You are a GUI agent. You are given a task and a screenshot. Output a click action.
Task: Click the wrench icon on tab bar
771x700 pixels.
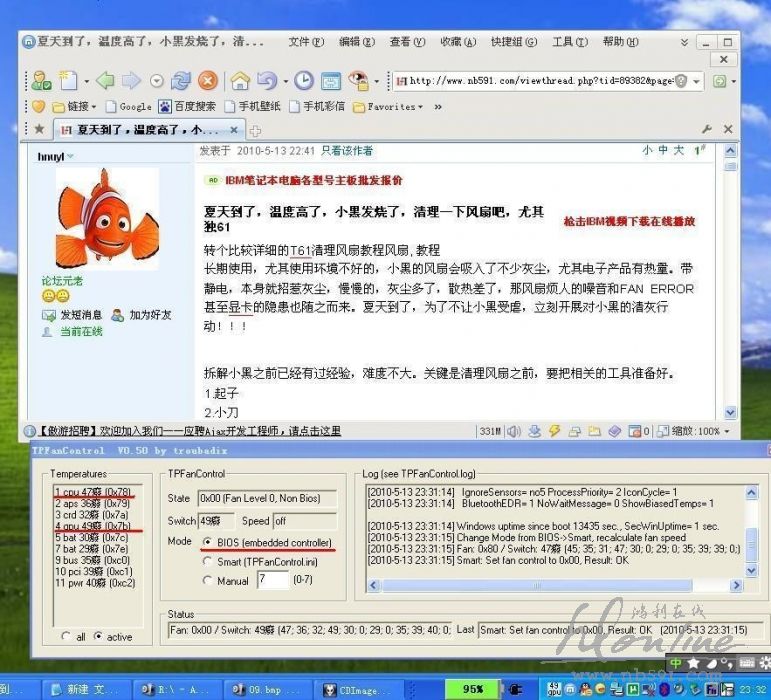[x=707, y=130]
